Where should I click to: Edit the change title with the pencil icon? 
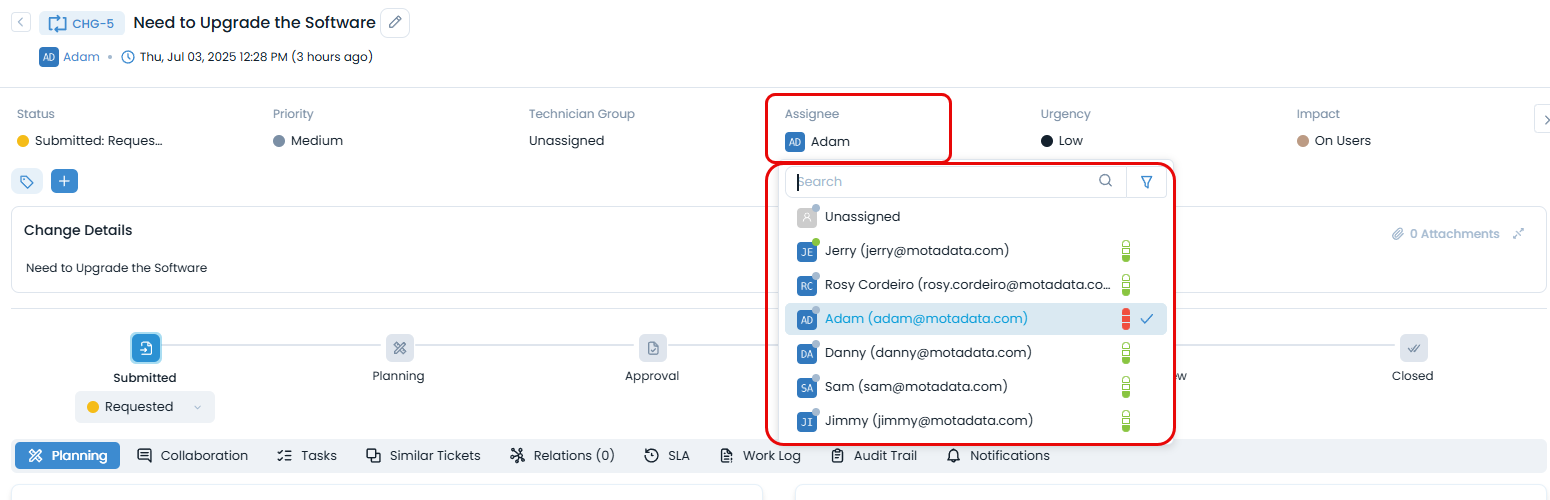point(395,22)
